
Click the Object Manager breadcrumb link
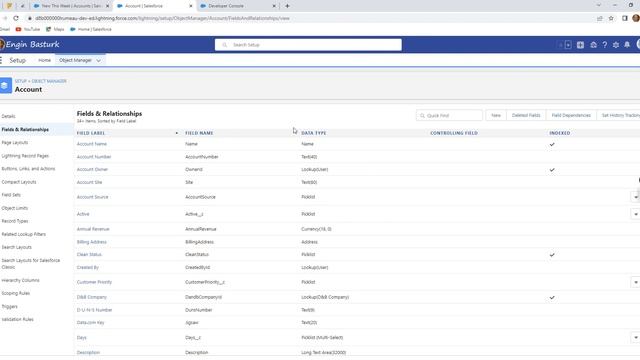tap(49, 81)
